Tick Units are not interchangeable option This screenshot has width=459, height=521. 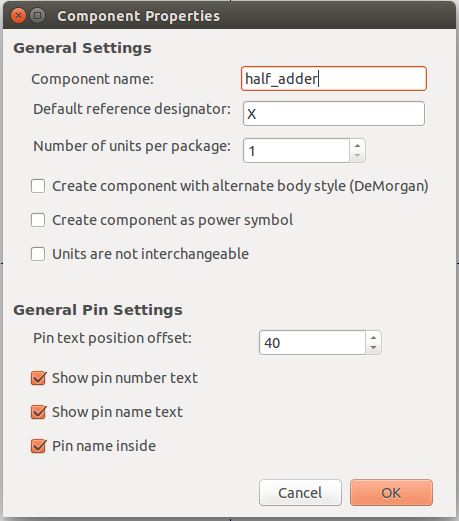tap(38, 254)
